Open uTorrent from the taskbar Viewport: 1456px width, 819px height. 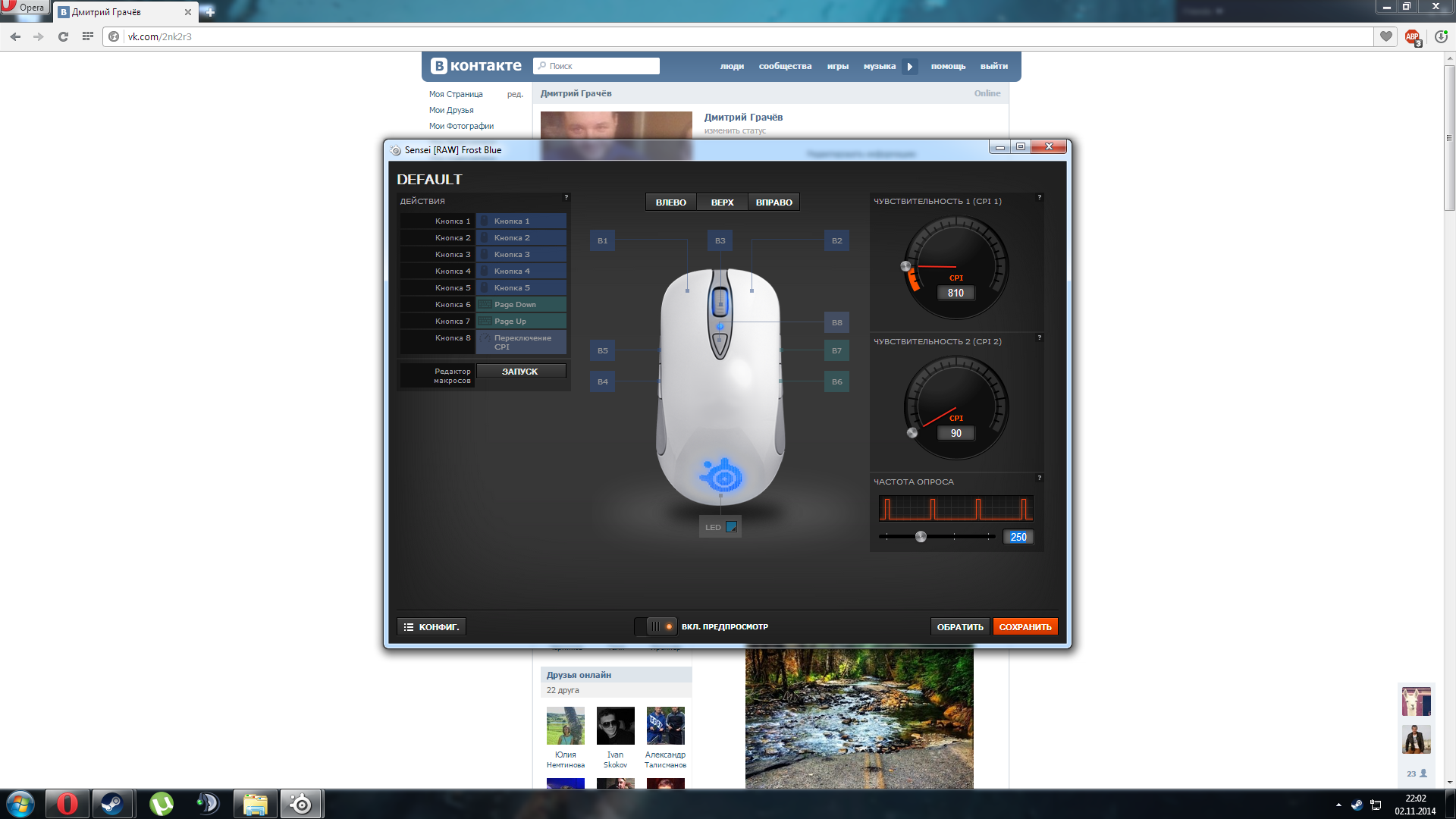pos(161,804)
